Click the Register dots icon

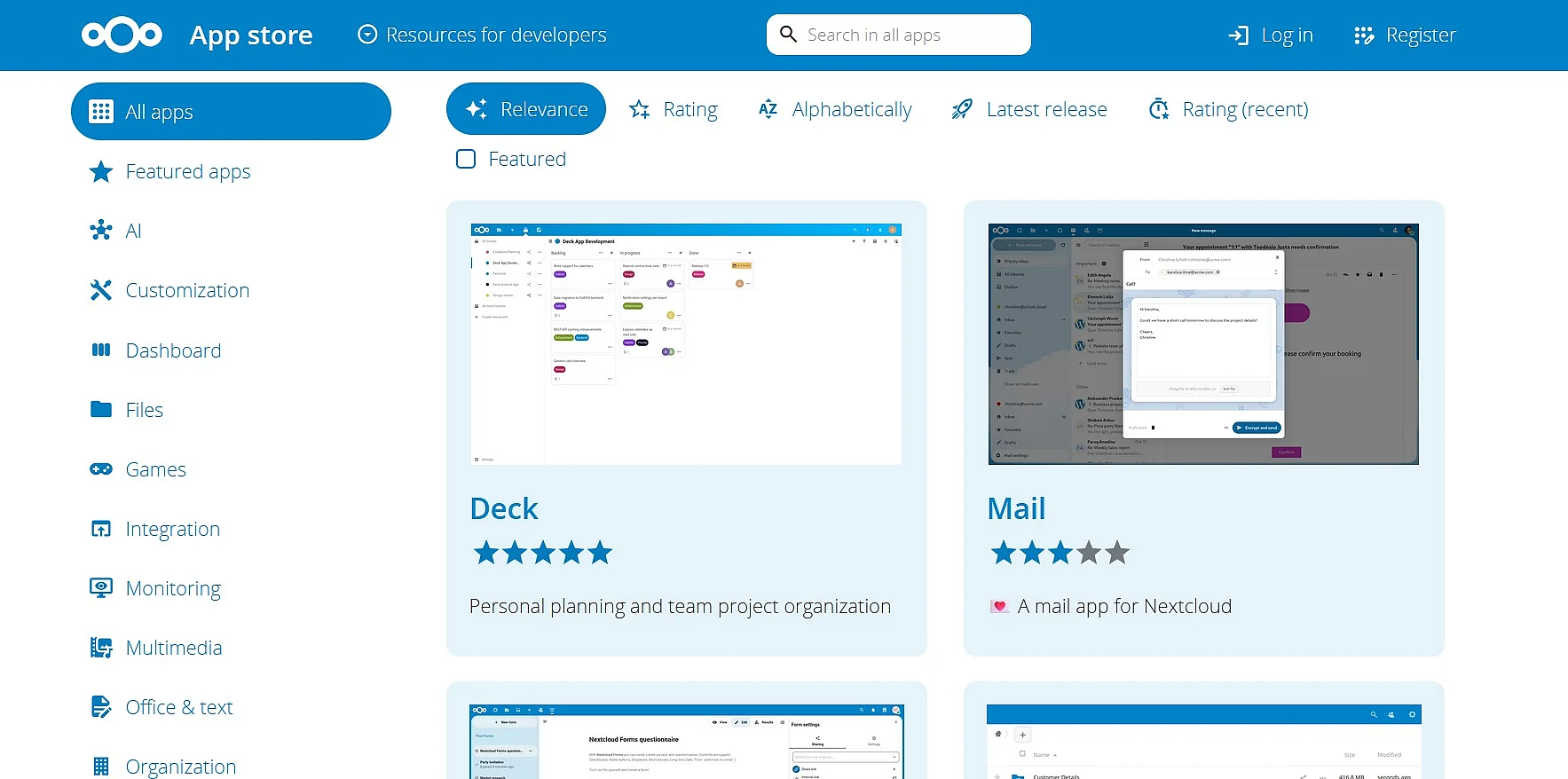[x=1364, y=35]
